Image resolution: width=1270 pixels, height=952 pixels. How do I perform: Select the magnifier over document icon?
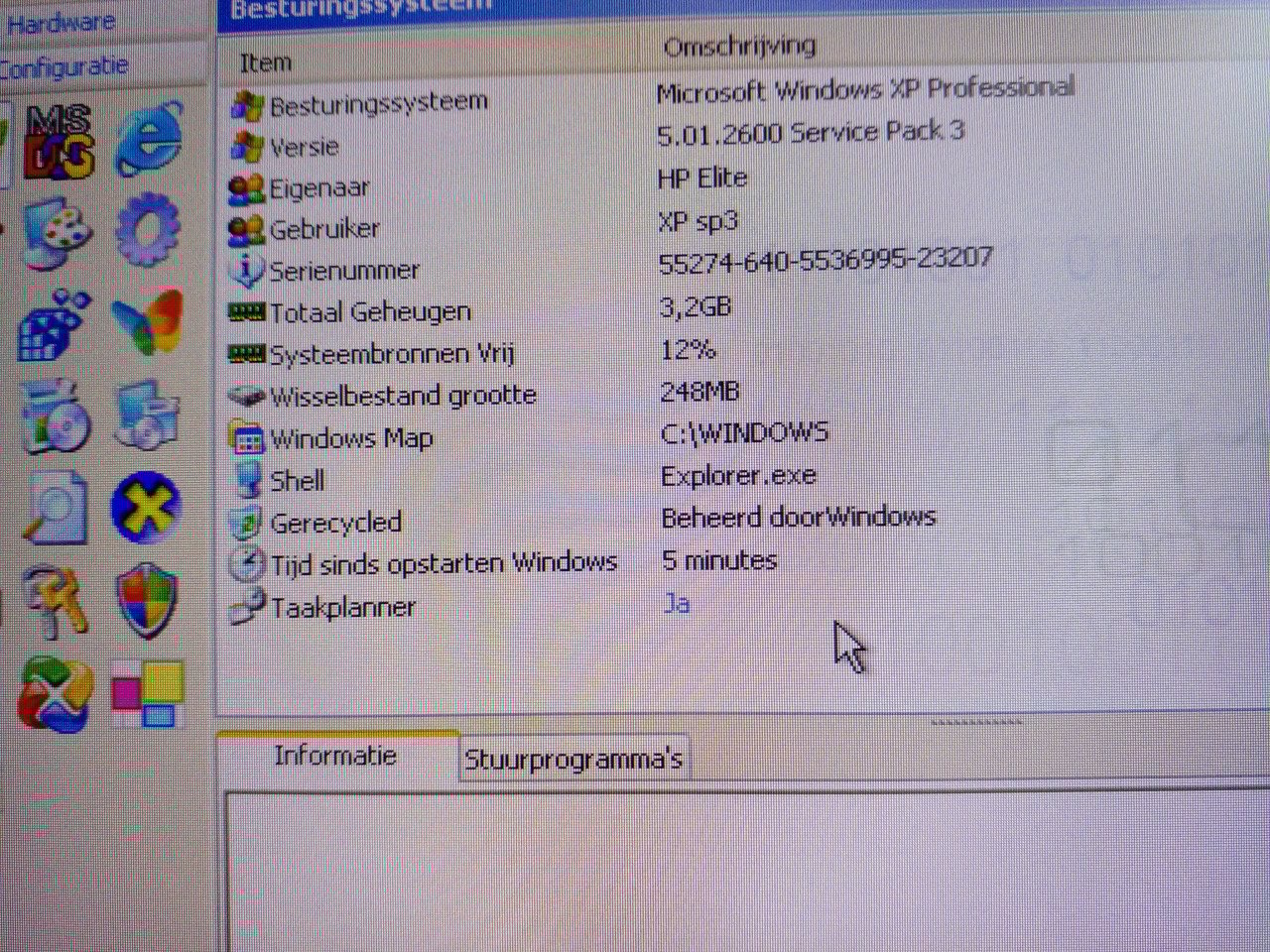point(56,509)
